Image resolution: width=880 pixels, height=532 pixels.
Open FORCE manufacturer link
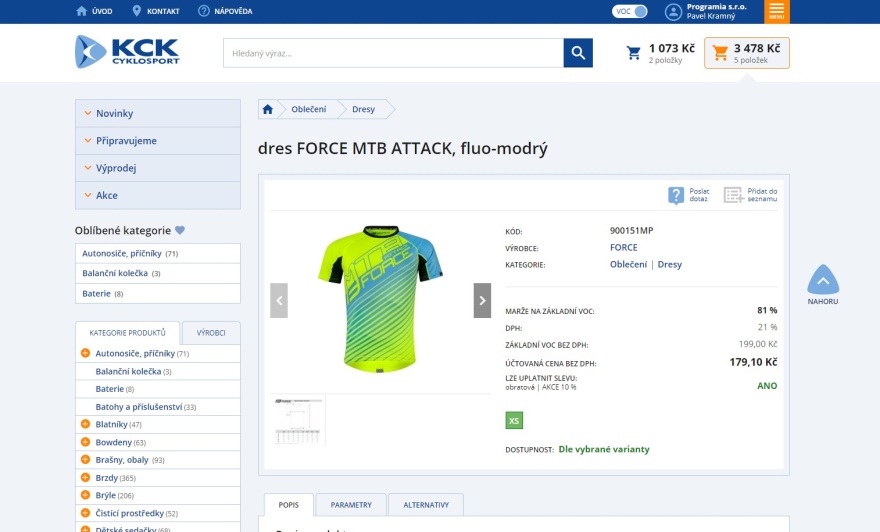[x=624, y=247]
